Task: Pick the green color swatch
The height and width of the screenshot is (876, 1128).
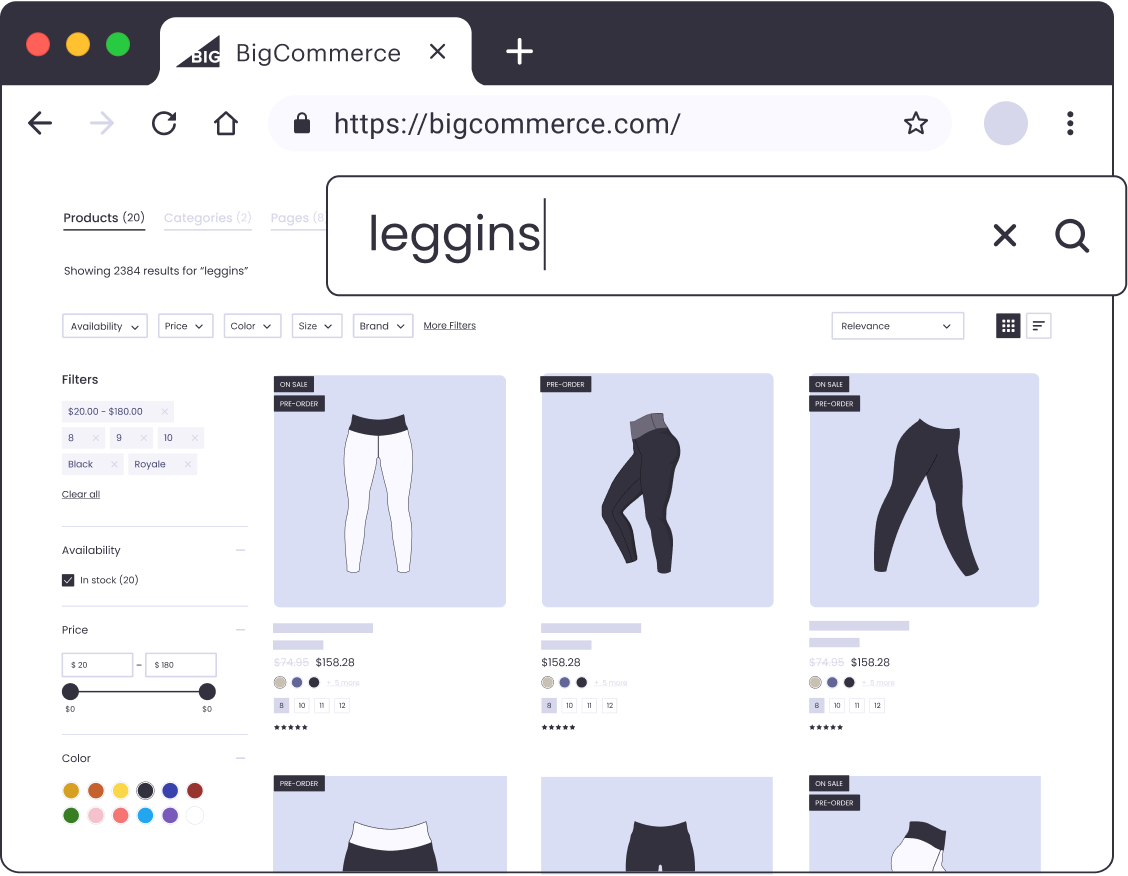Action: 71,816
